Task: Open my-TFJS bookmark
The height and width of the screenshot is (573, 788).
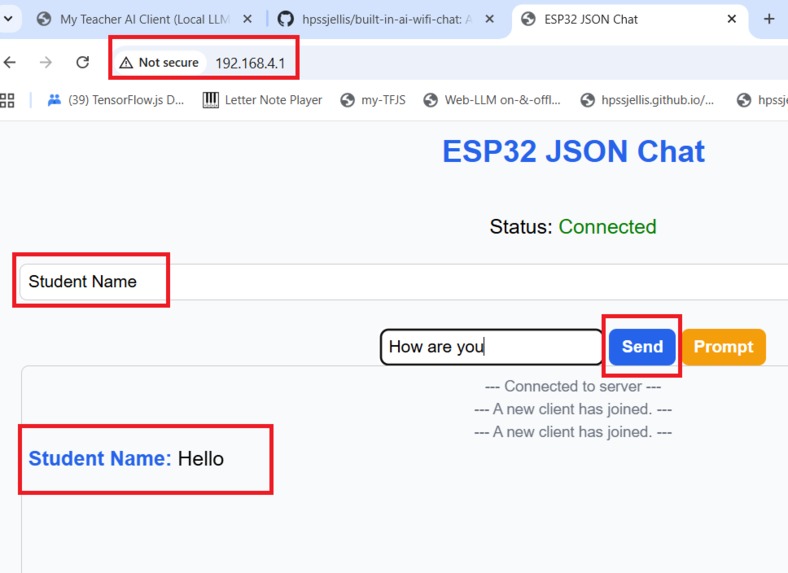Action: [x=373, y=100]
